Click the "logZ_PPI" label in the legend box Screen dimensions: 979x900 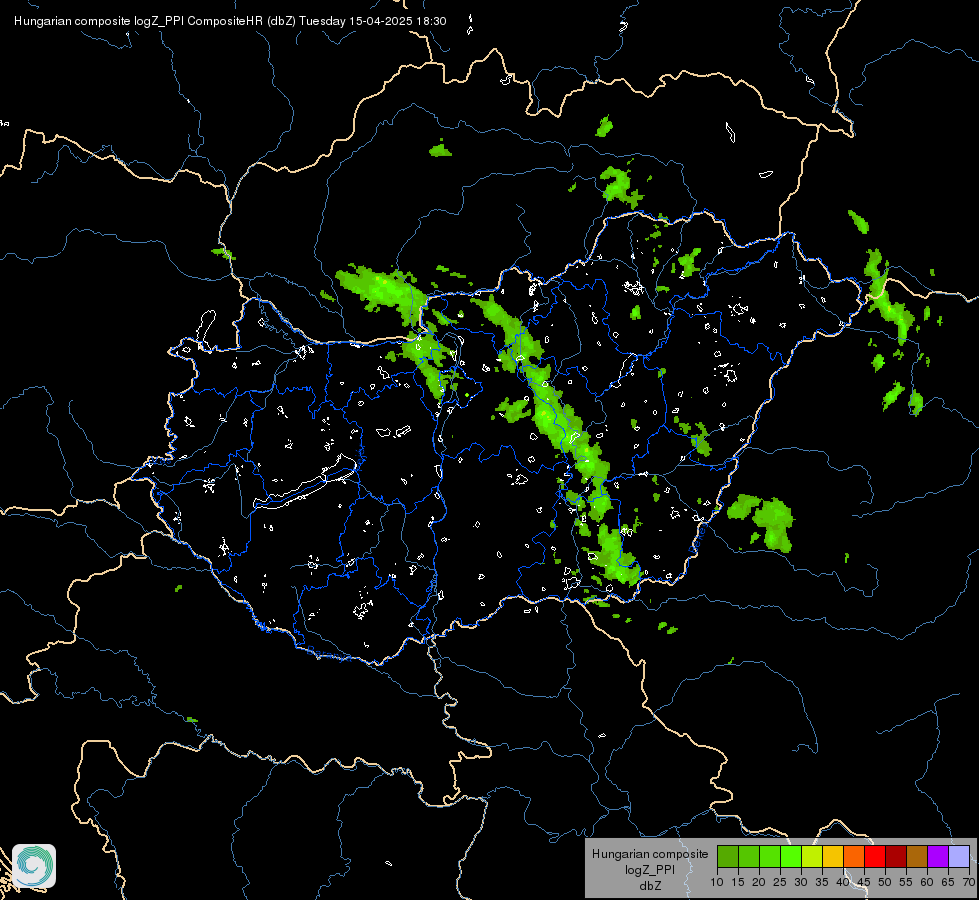(x=650, y=869)
